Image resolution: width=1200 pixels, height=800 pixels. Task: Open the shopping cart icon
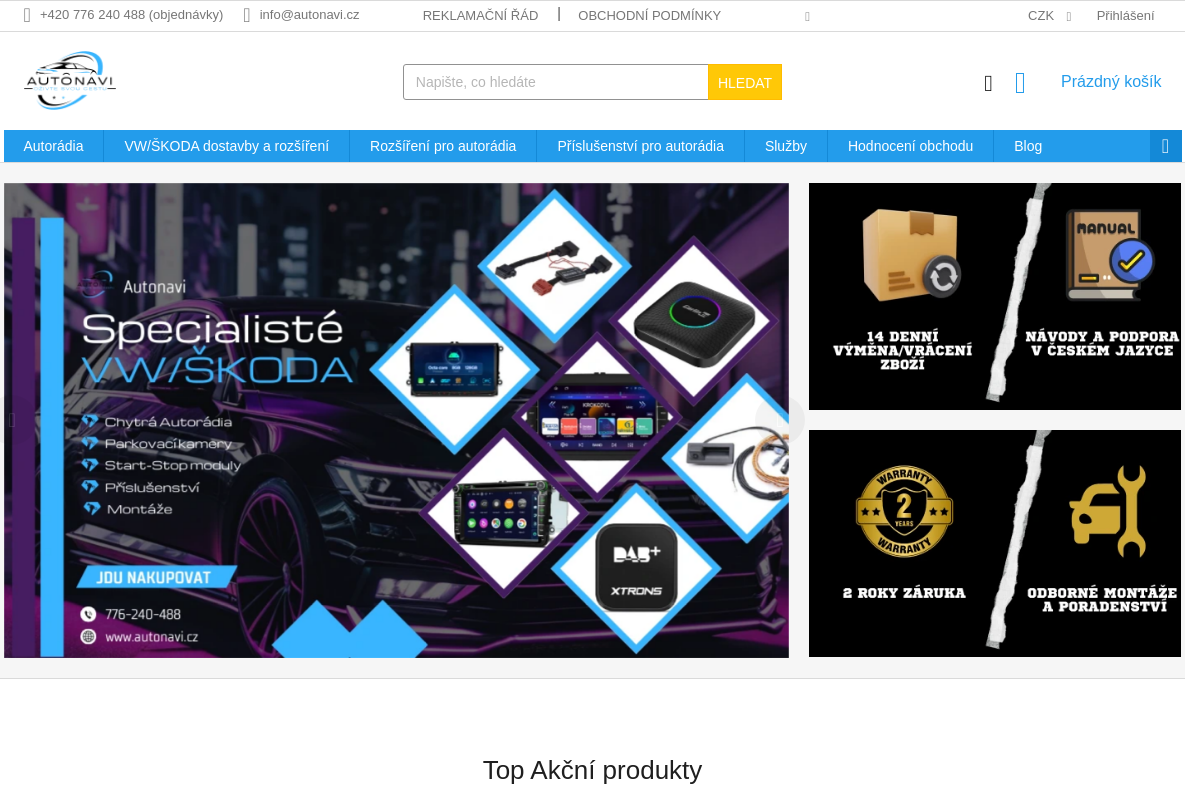coord(1020,83)
